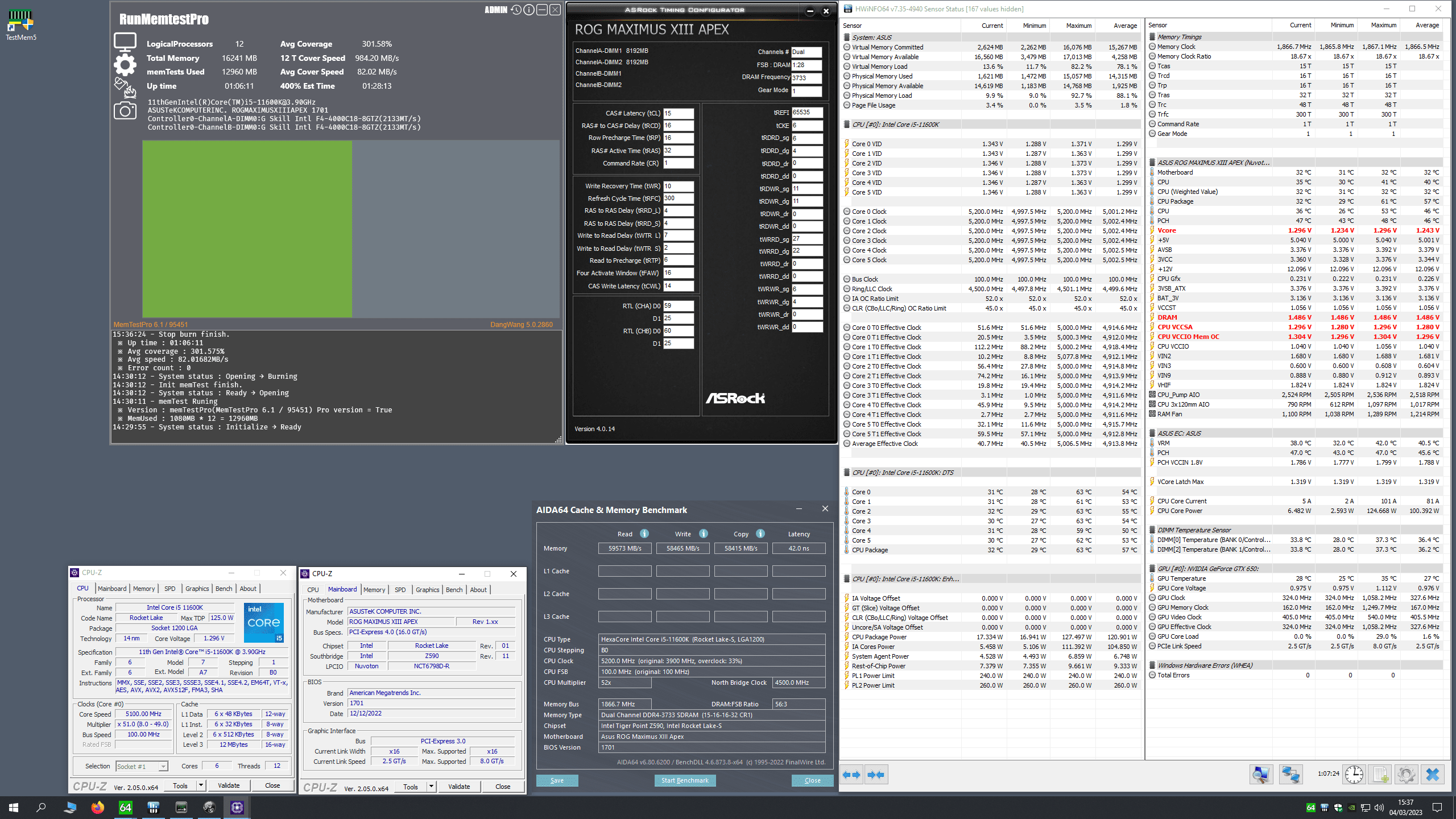The width and height of the screenshot is (1456, 819).
Task: Click RunMemtestPro window resize grip
Action: pyautogui.click(x=559, y=439)
